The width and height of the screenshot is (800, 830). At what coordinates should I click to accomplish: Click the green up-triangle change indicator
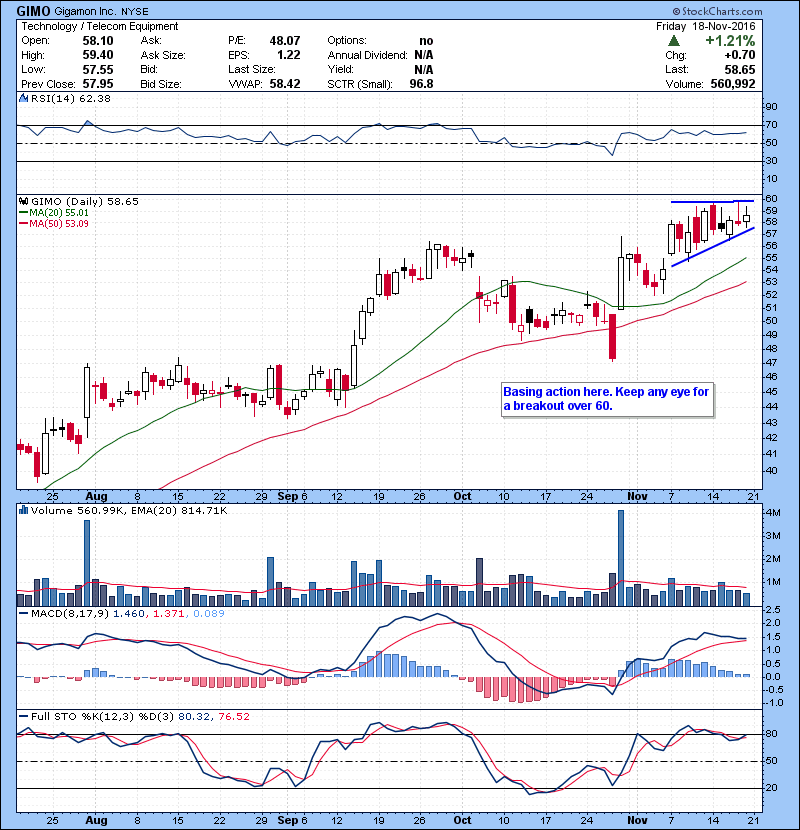pos(673,41)
